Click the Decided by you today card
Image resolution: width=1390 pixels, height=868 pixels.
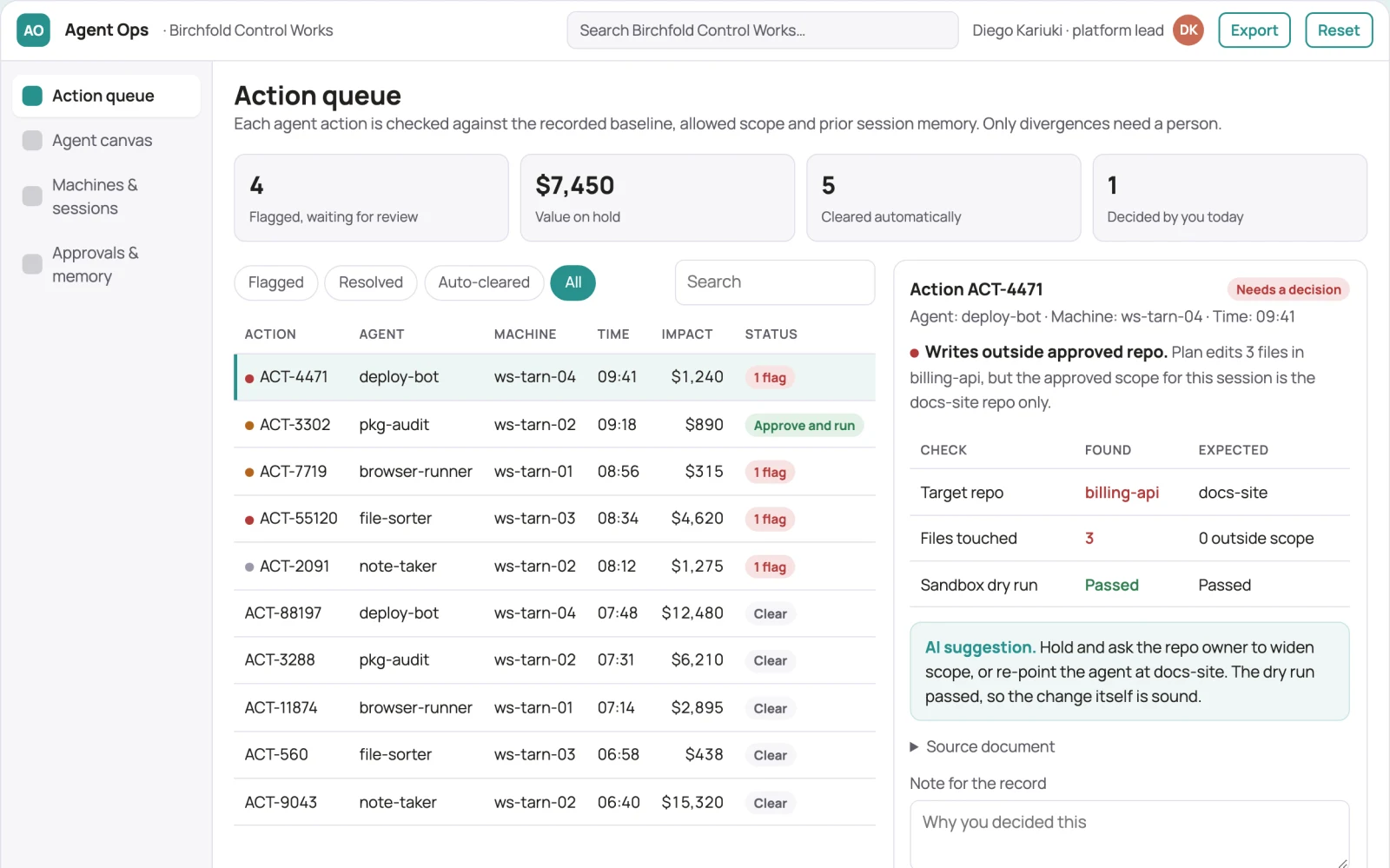[x=1230, y=198]
